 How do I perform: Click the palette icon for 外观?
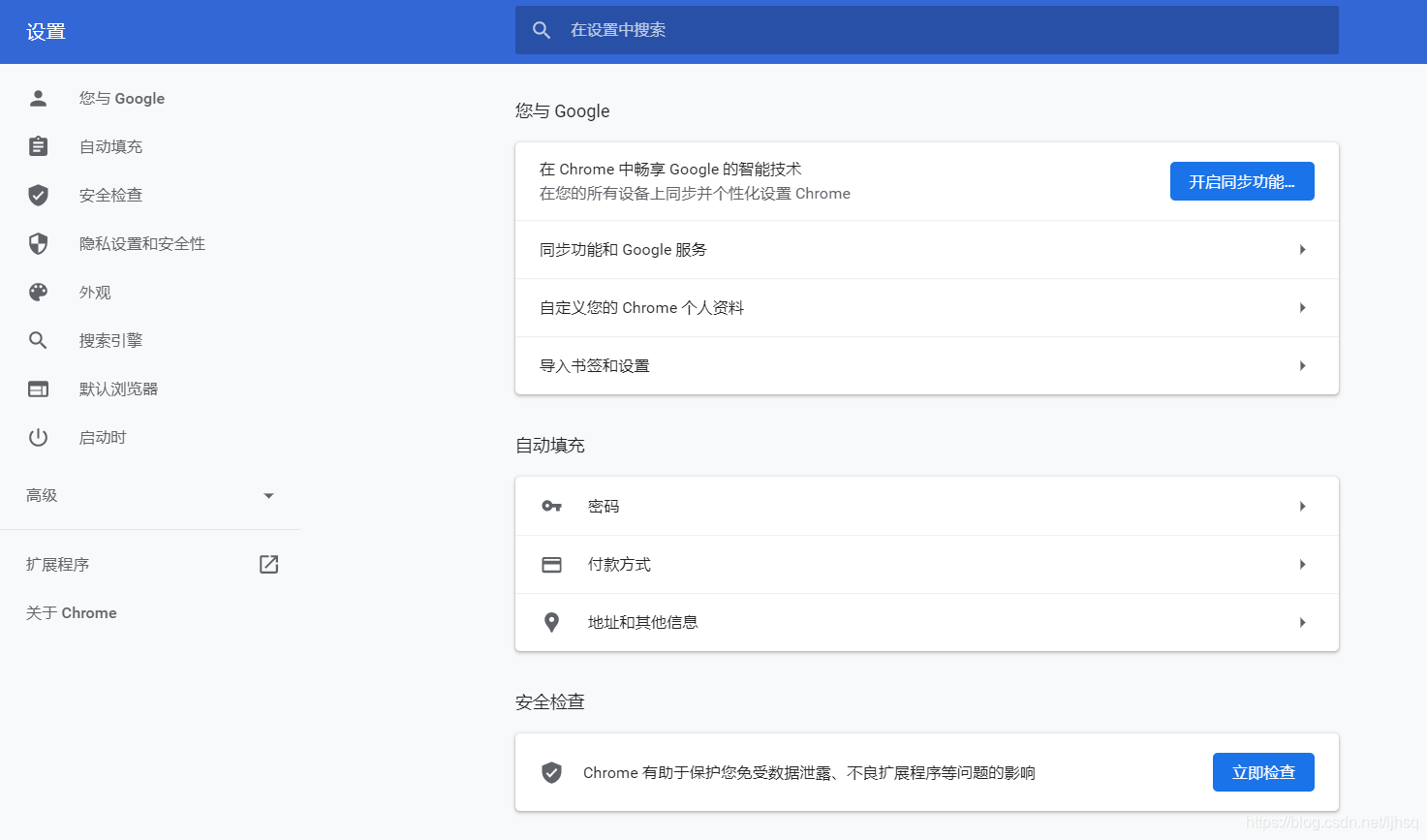(38, 292)
